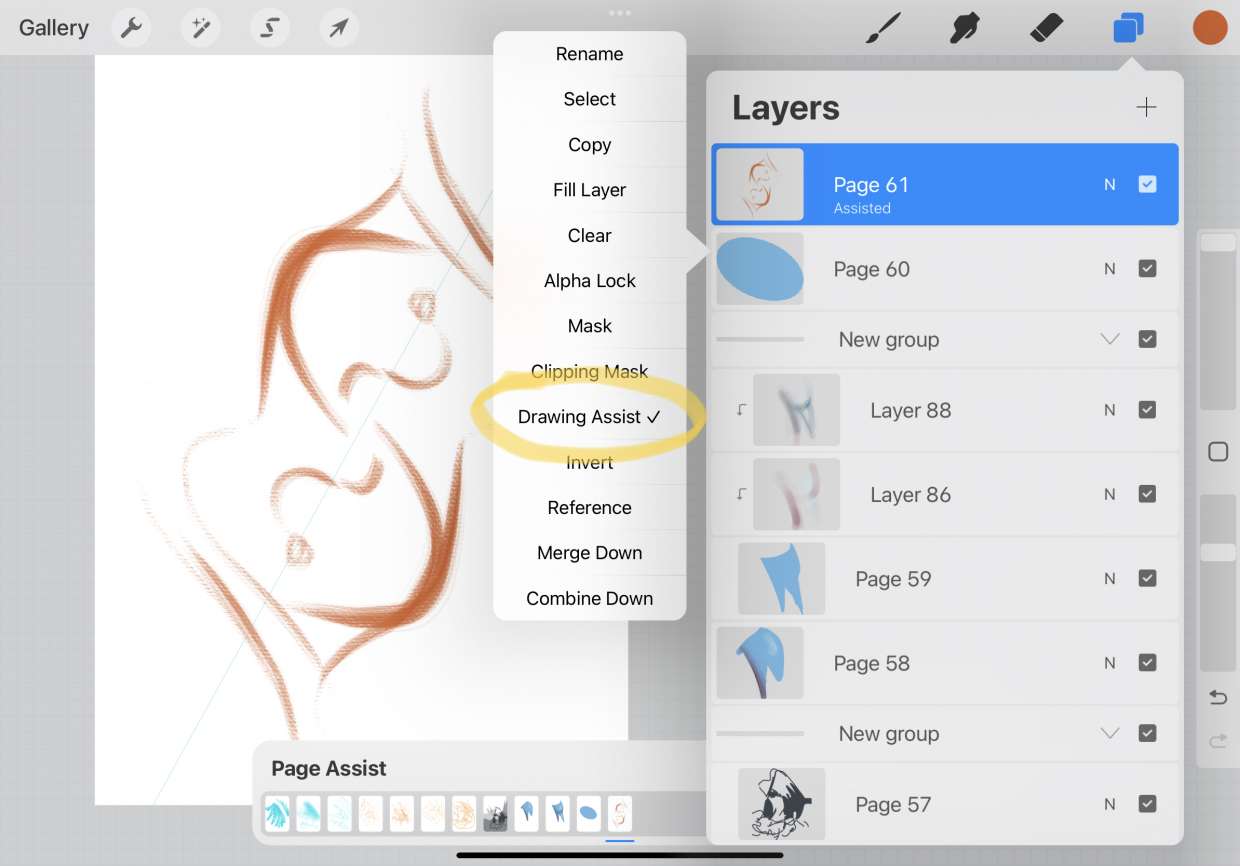Activate the Transform arrow tool
The height and width of the screenshot is (866, 1240).
pos(338,28)
